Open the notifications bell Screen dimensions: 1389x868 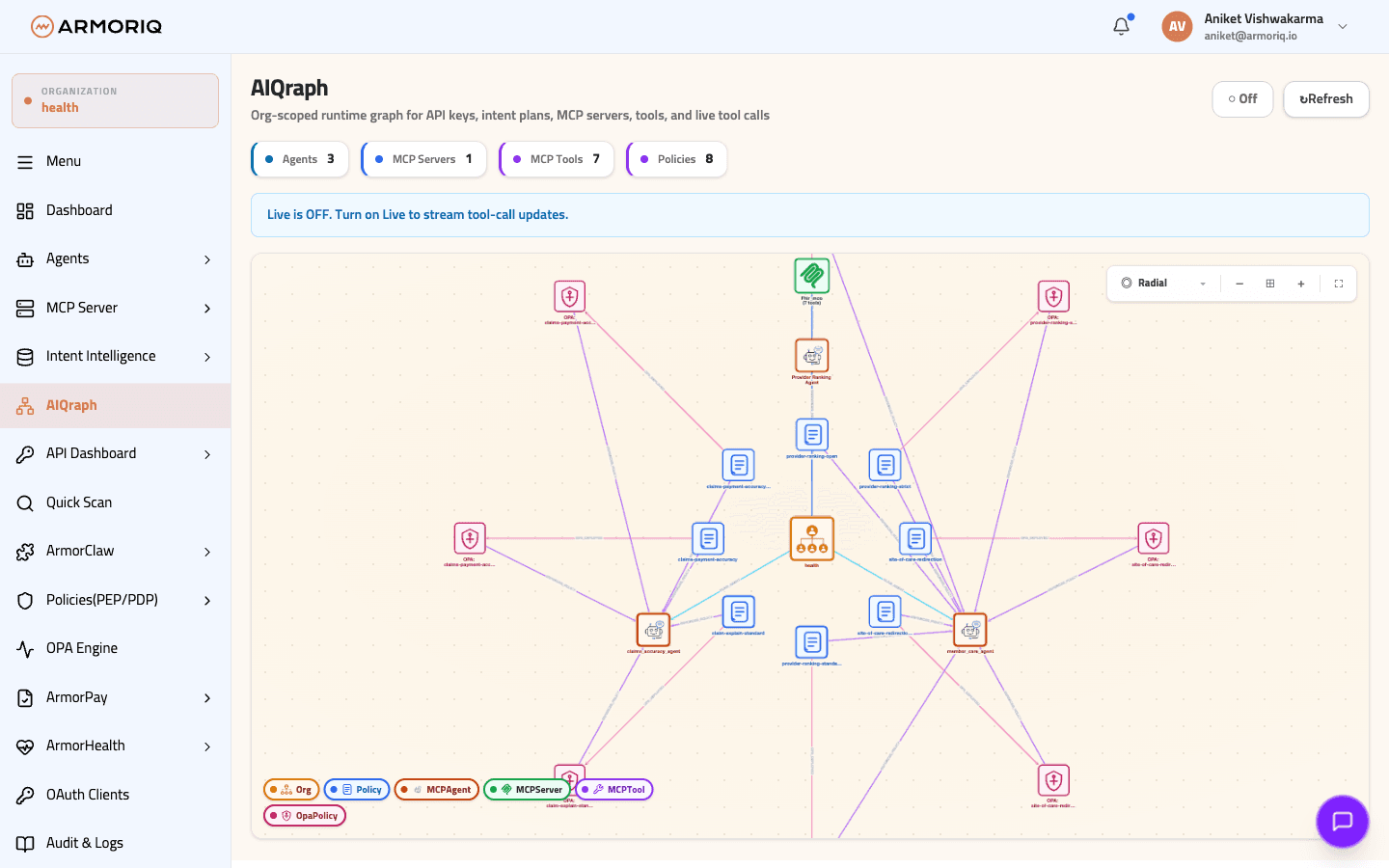1121,26
